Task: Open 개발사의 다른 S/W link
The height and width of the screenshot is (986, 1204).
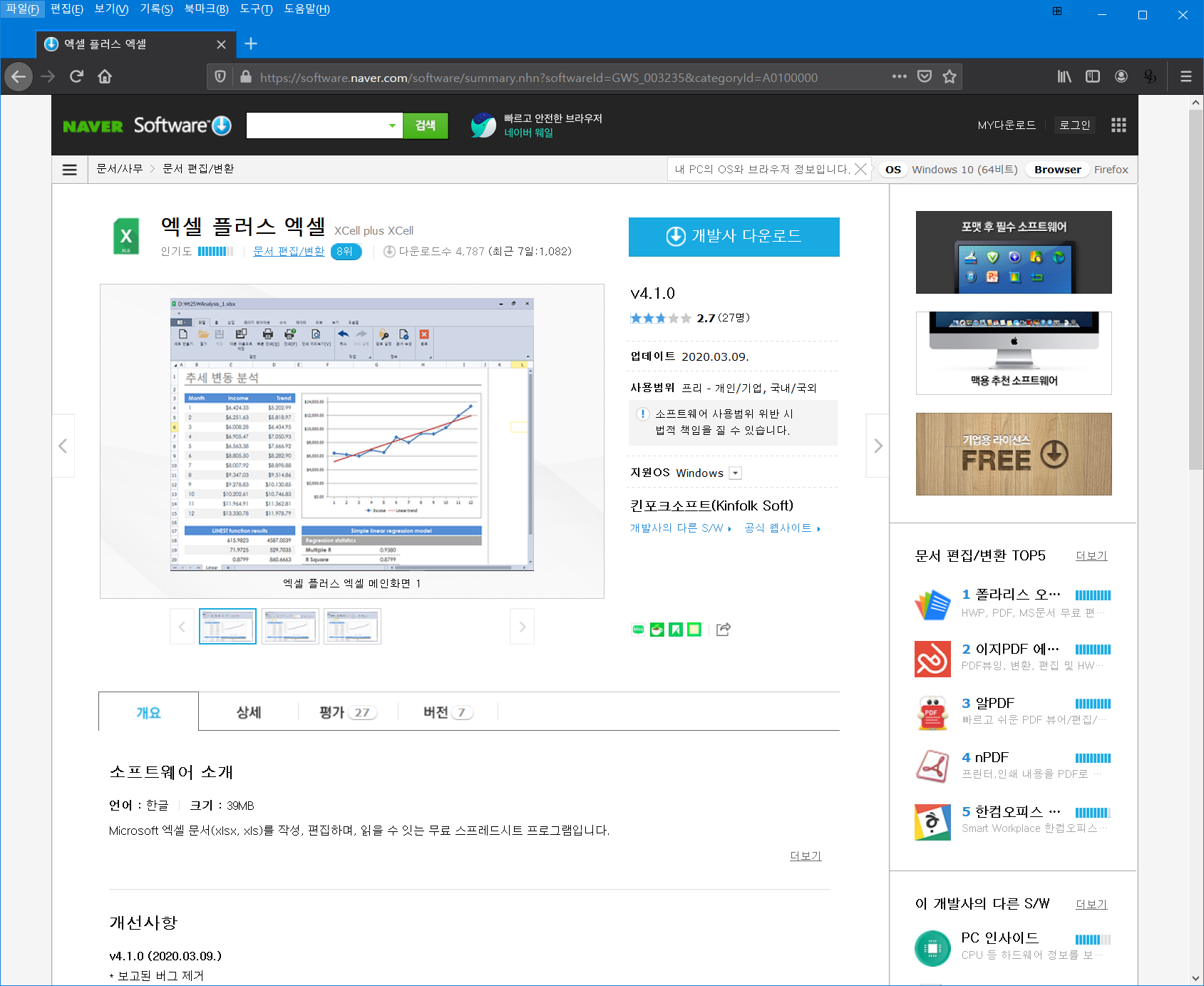Action: (x=681, y=528)
